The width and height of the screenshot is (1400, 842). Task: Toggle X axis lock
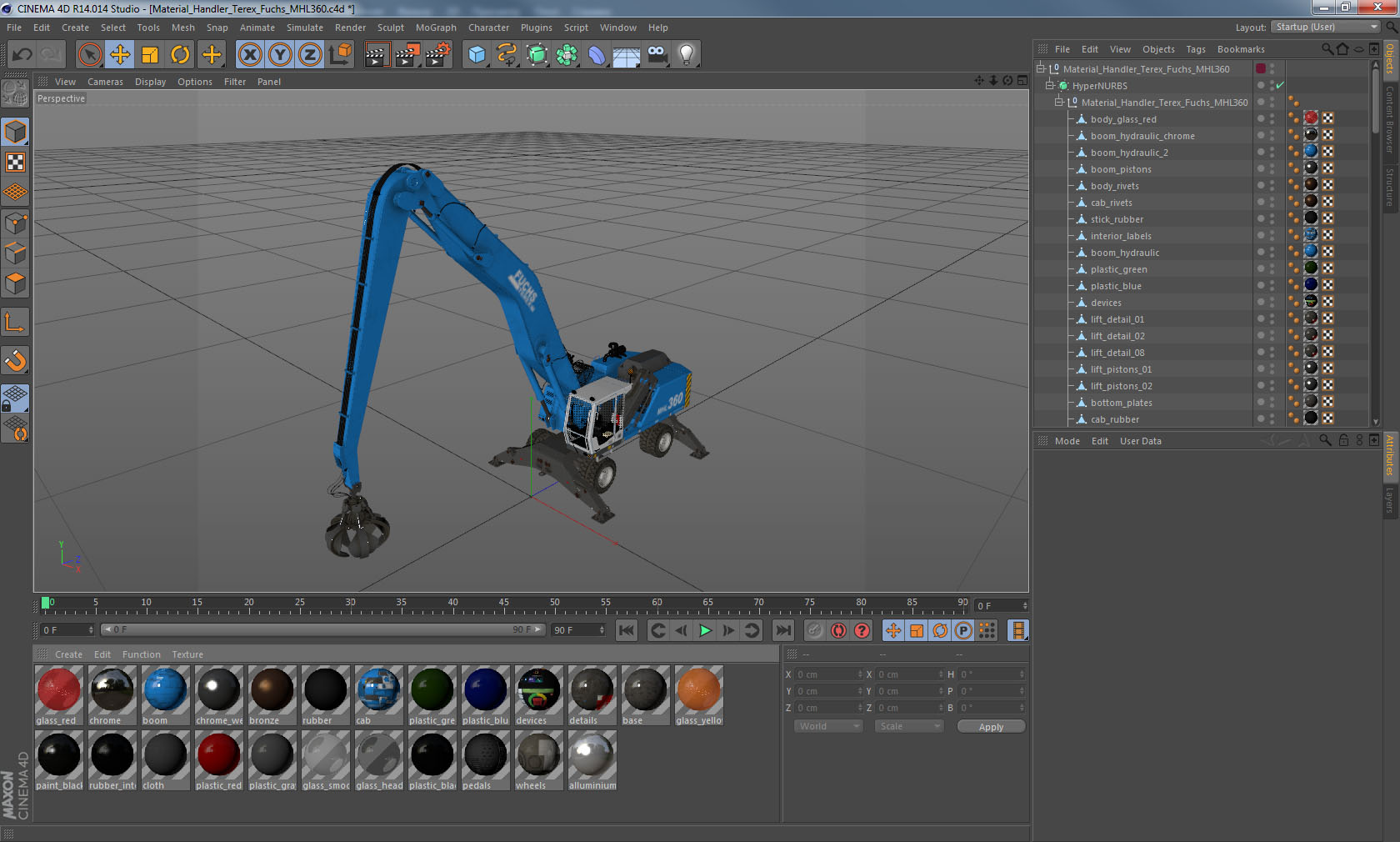pos(249,55)
